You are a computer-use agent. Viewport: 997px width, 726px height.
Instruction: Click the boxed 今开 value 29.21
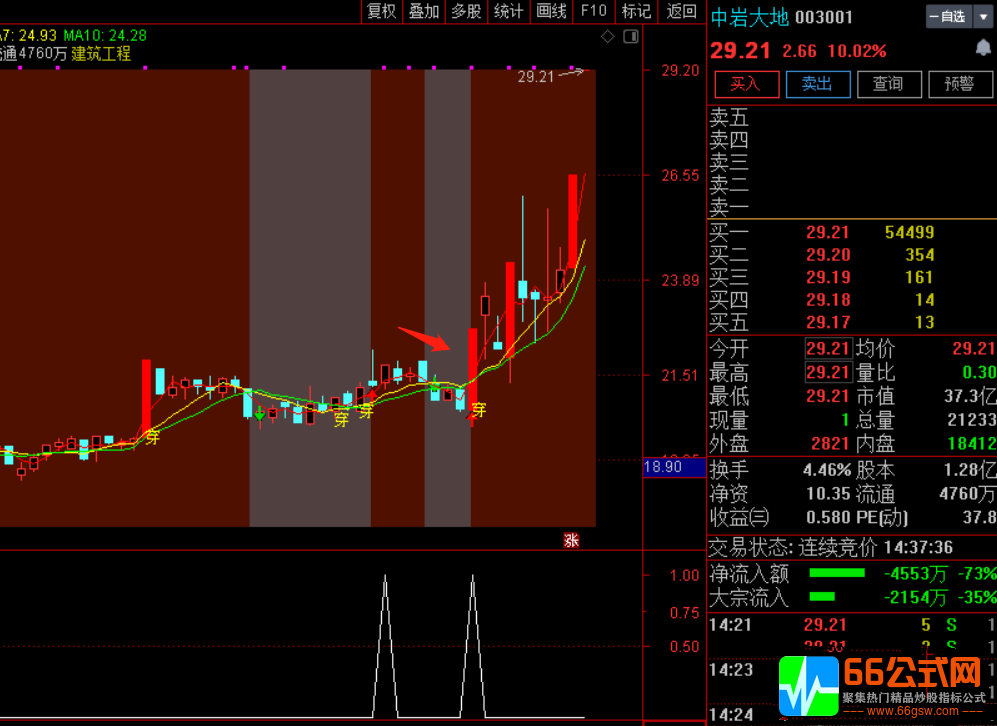point(828,348)
